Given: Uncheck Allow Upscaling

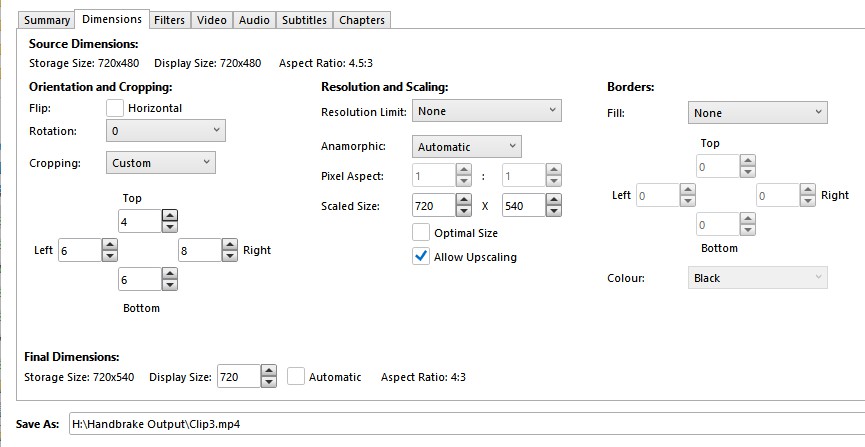Looking at the screenshot, I should click(x=421, y=257).
